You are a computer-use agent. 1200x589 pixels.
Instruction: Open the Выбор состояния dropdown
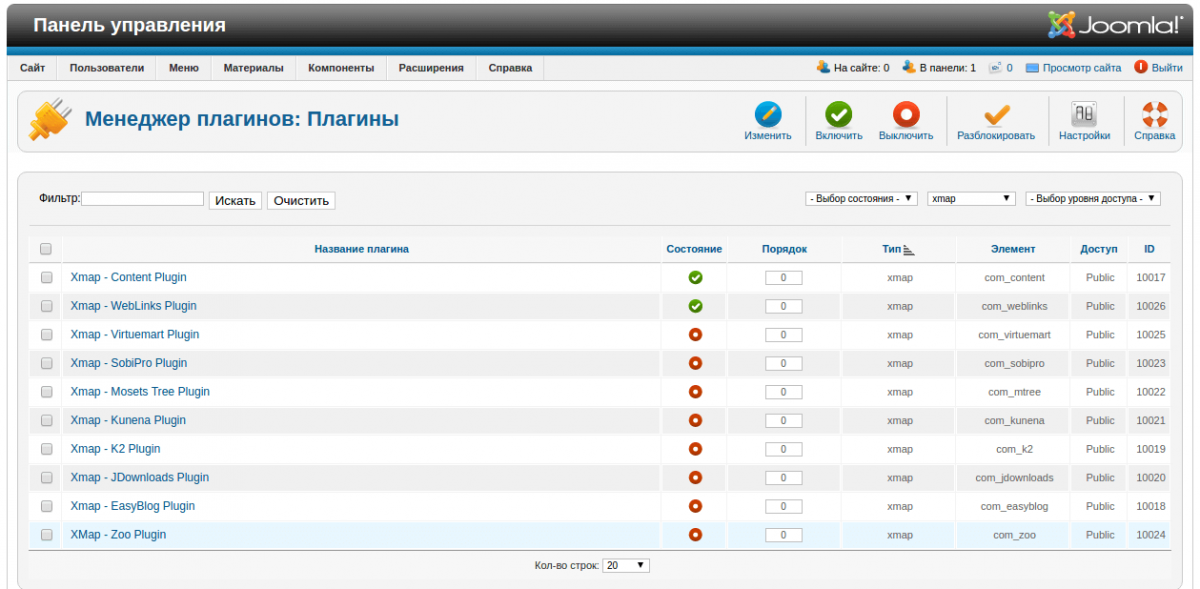[861, 199]
